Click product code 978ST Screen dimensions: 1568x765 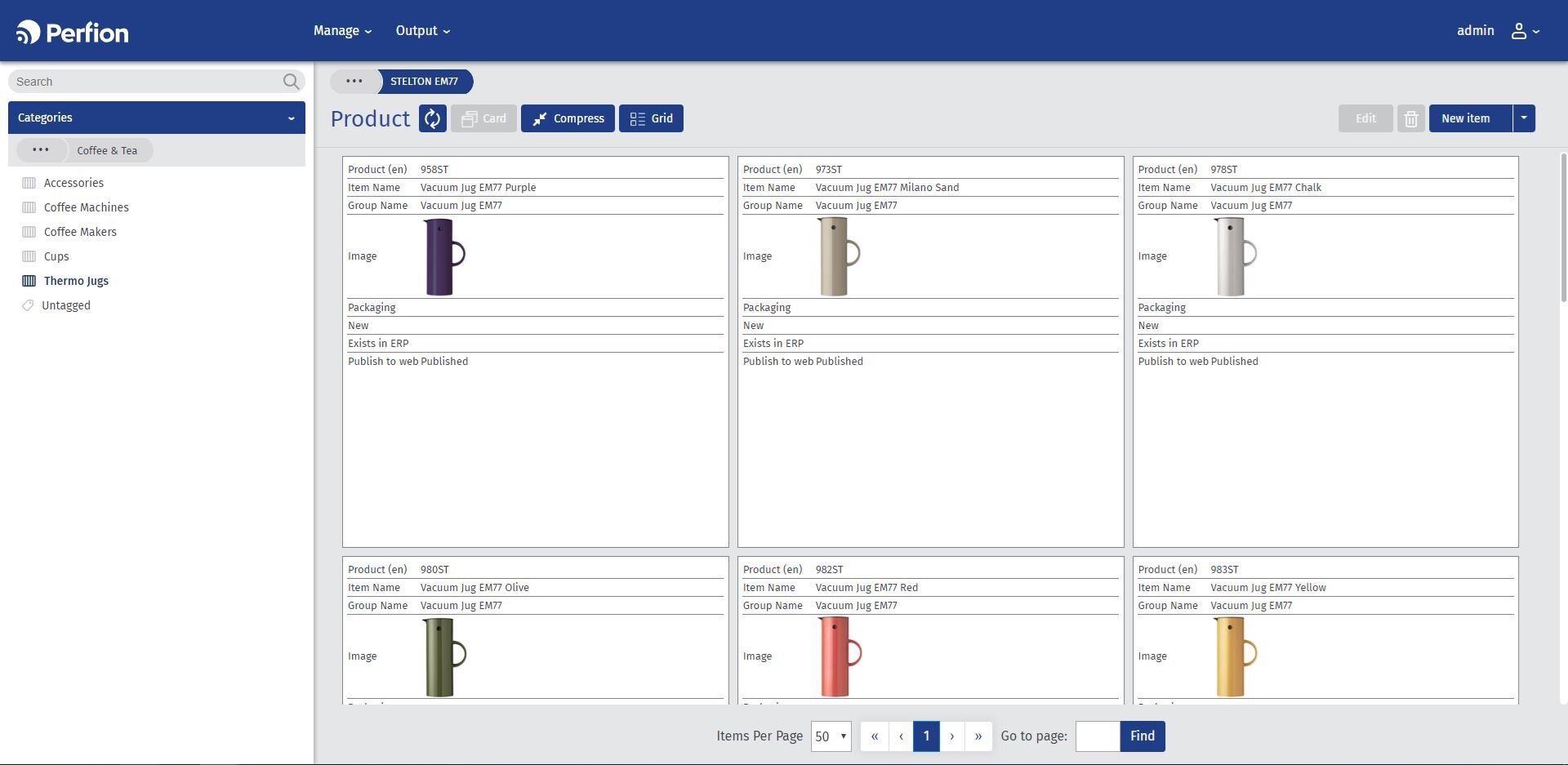click(x=1224, y=170)
